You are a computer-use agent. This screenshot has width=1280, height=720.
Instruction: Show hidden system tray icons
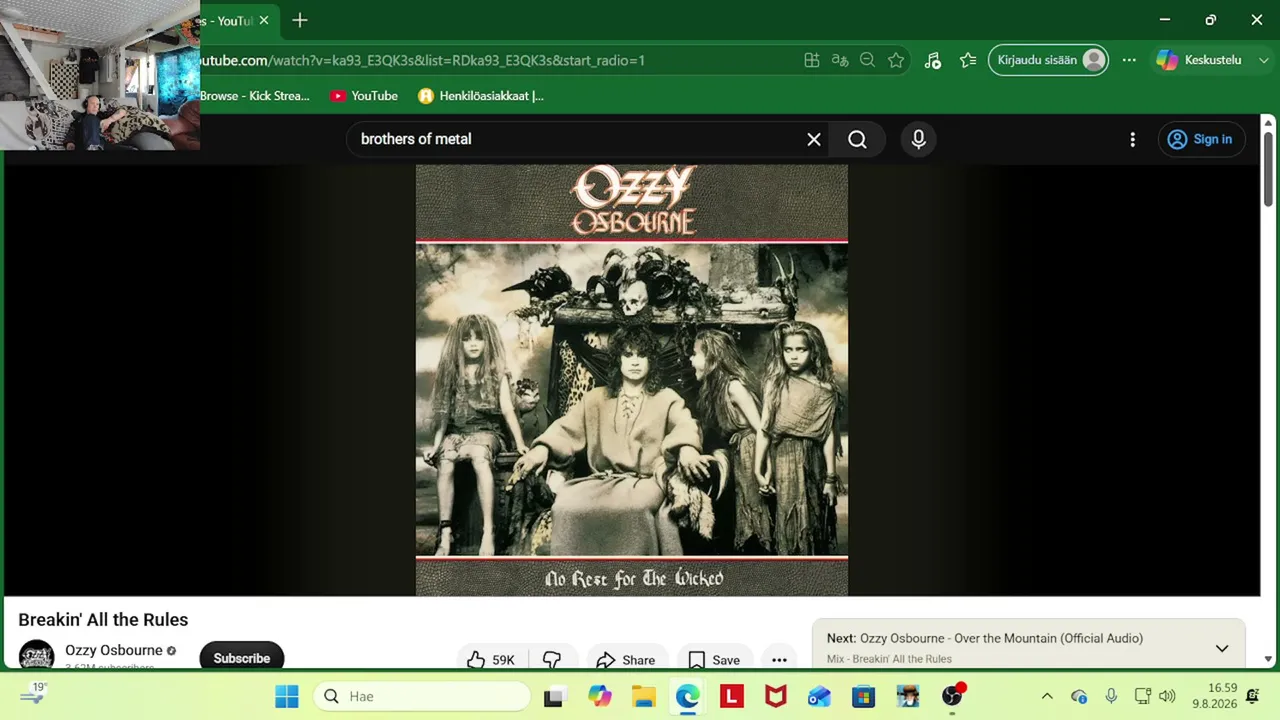[1047, 696]
